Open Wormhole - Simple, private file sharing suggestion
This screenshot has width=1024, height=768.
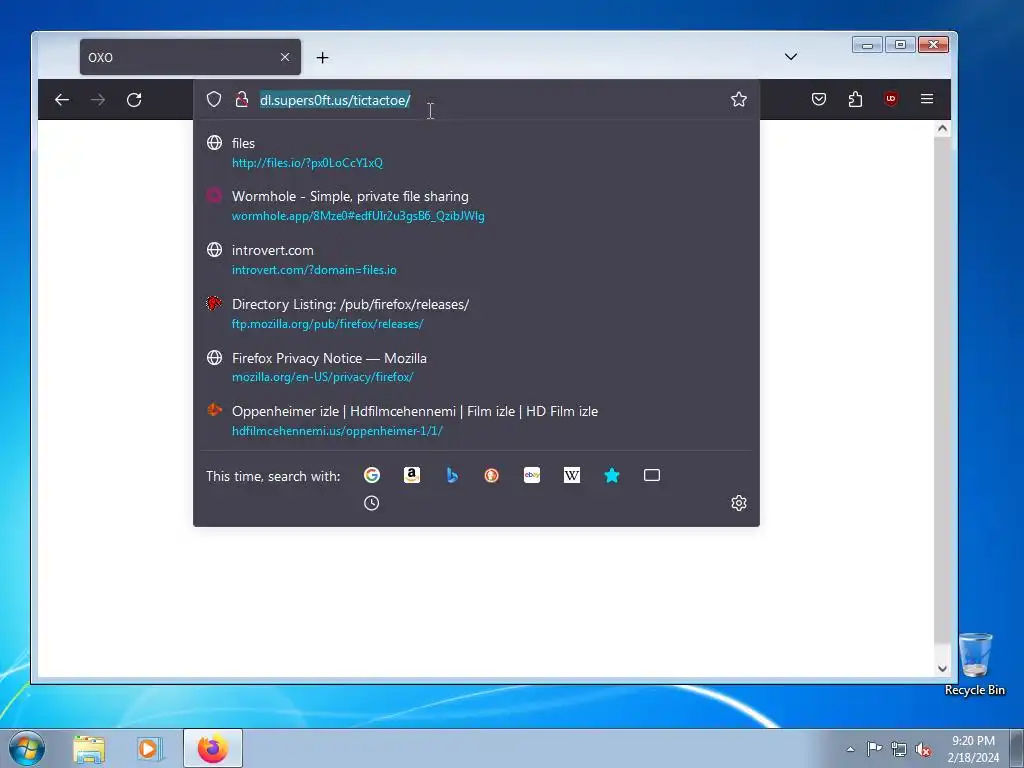pos(477,206)
